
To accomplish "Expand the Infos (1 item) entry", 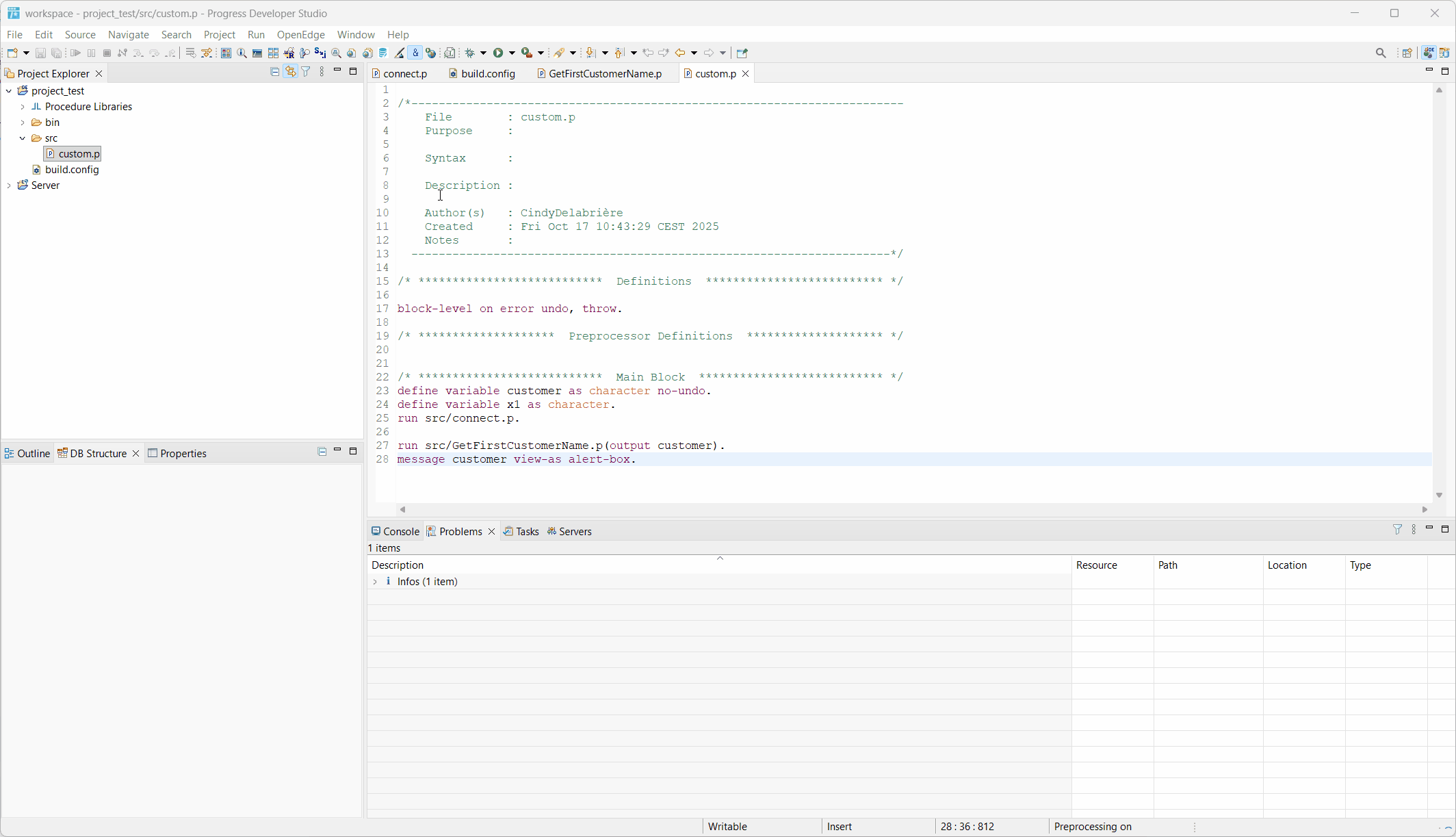I will click(x=375, y=582).
